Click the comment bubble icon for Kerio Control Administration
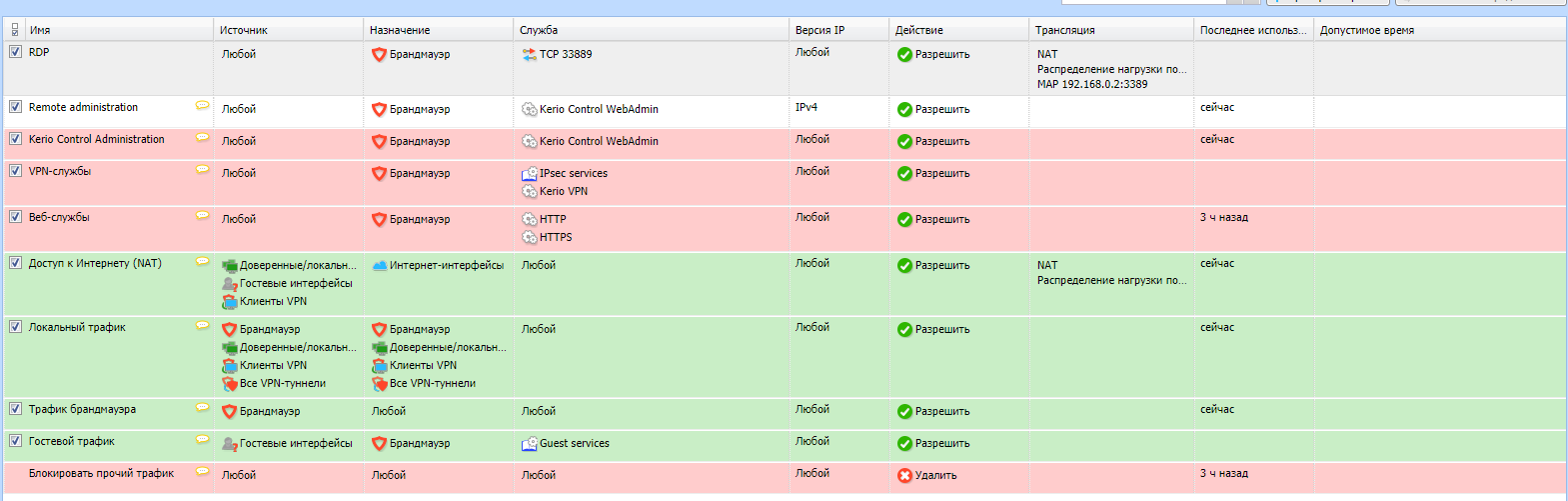The width and height of the screenshot is (1568, 501). tap(202, 138)
